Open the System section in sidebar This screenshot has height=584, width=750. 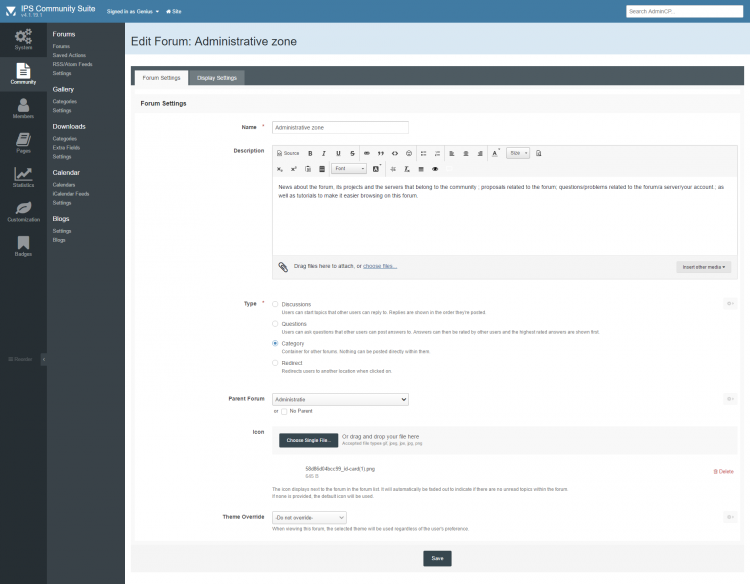[x=23, y=38]
